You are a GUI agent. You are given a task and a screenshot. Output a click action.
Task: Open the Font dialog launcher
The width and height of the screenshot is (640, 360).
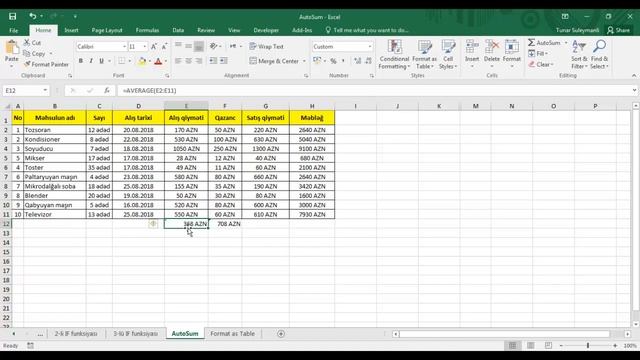click(x=167, y=76)
